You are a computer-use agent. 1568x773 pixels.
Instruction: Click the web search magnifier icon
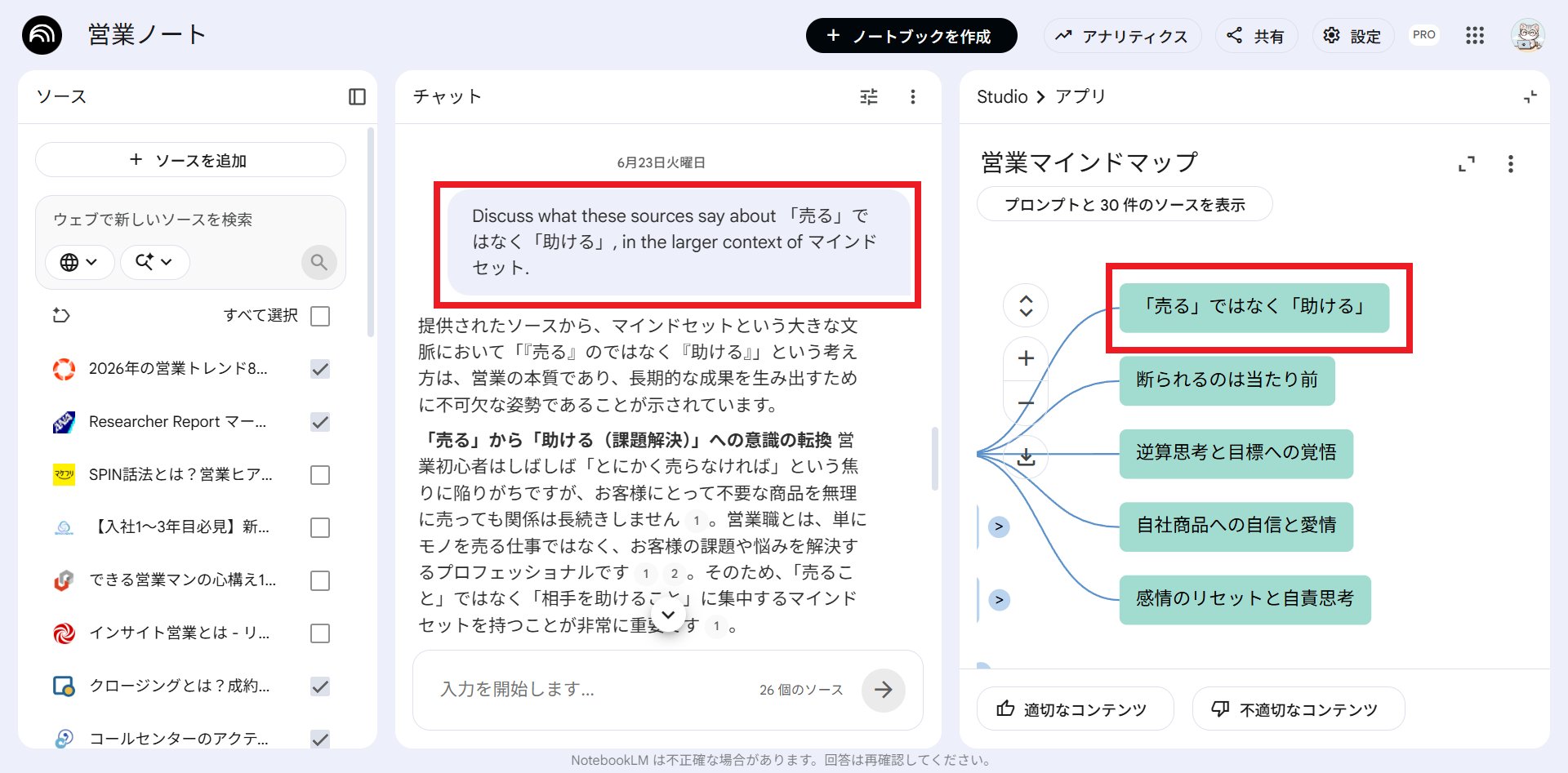click(318, 262)
